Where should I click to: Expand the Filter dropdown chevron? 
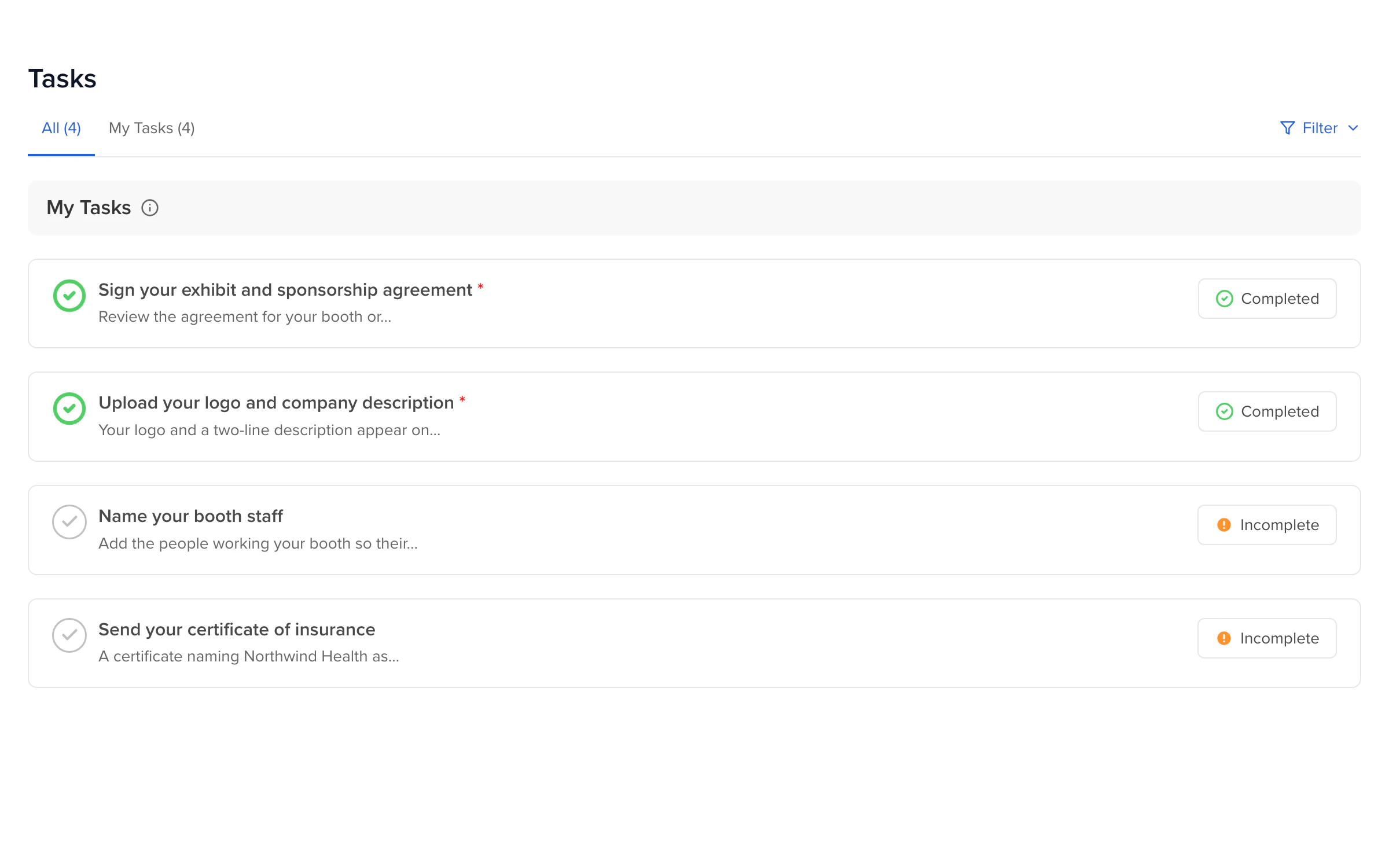coord(1353,128)
